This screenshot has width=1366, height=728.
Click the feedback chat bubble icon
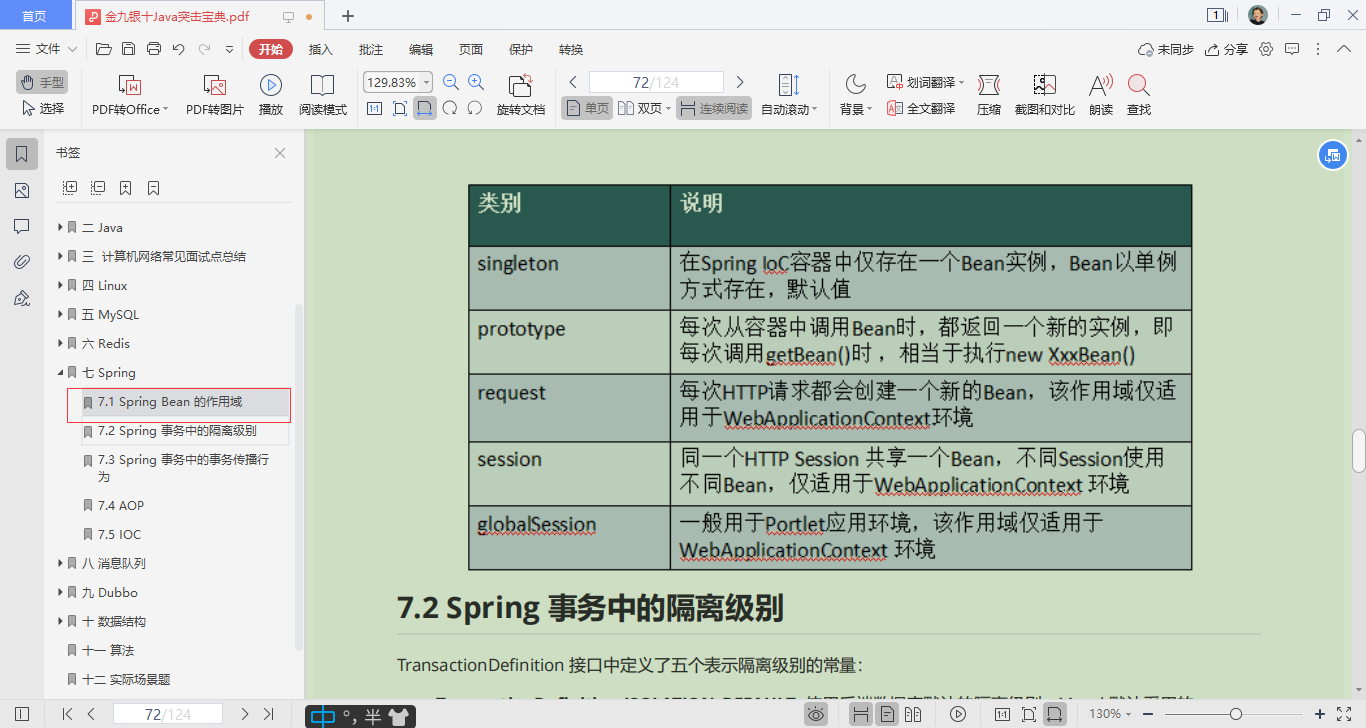1292,49
